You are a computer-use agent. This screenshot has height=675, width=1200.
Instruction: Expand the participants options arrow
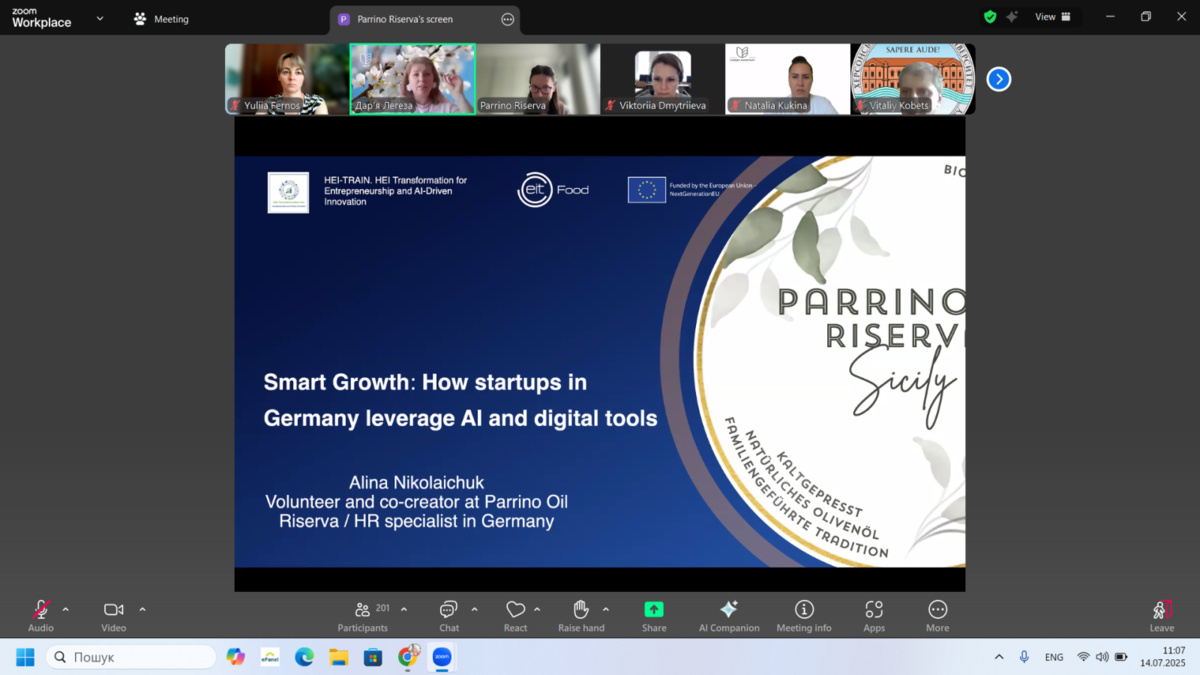[x=404, y=609]
